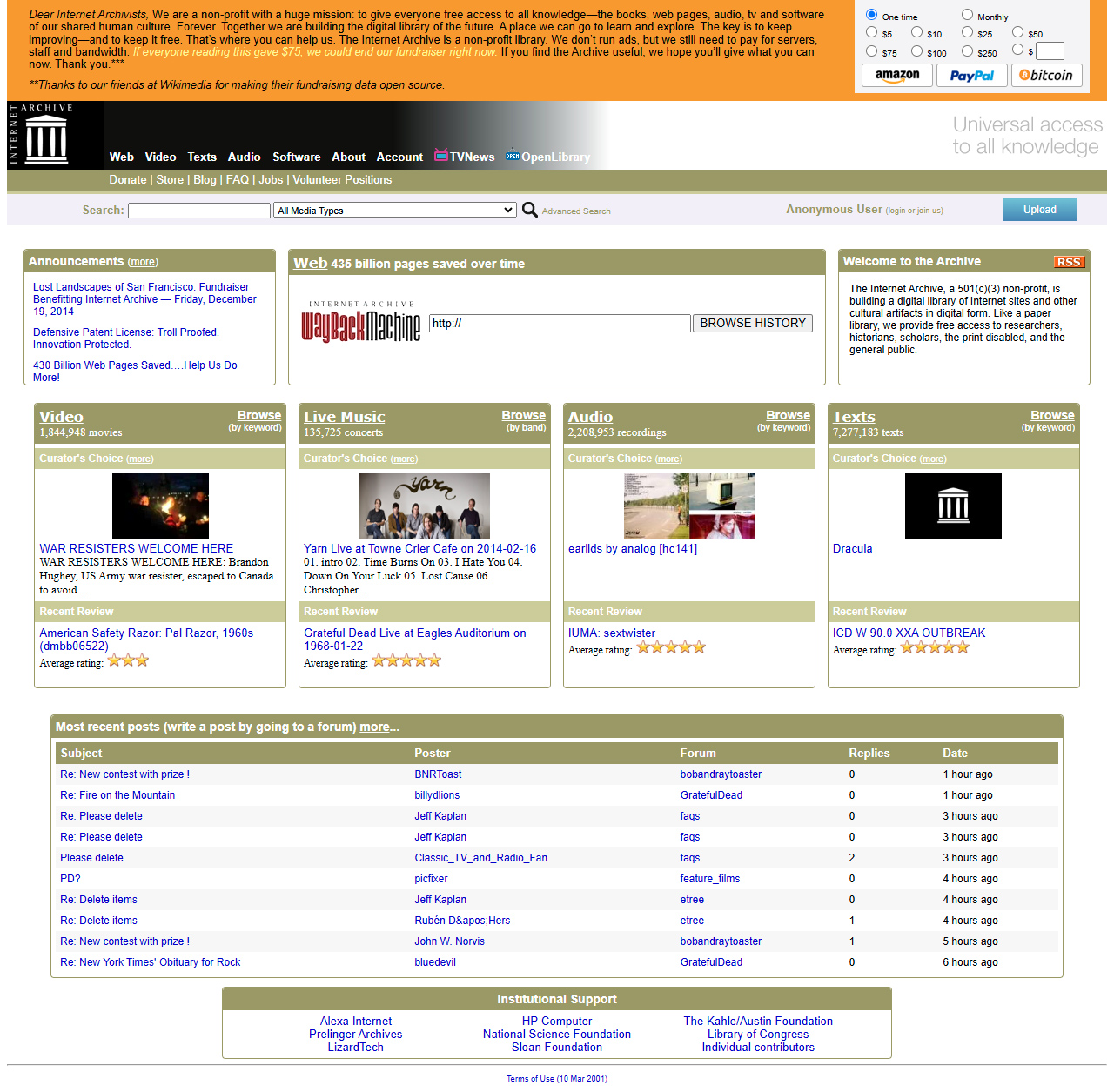
Task: Open IUMA: sextwister review link
Action: click(612, 633)
